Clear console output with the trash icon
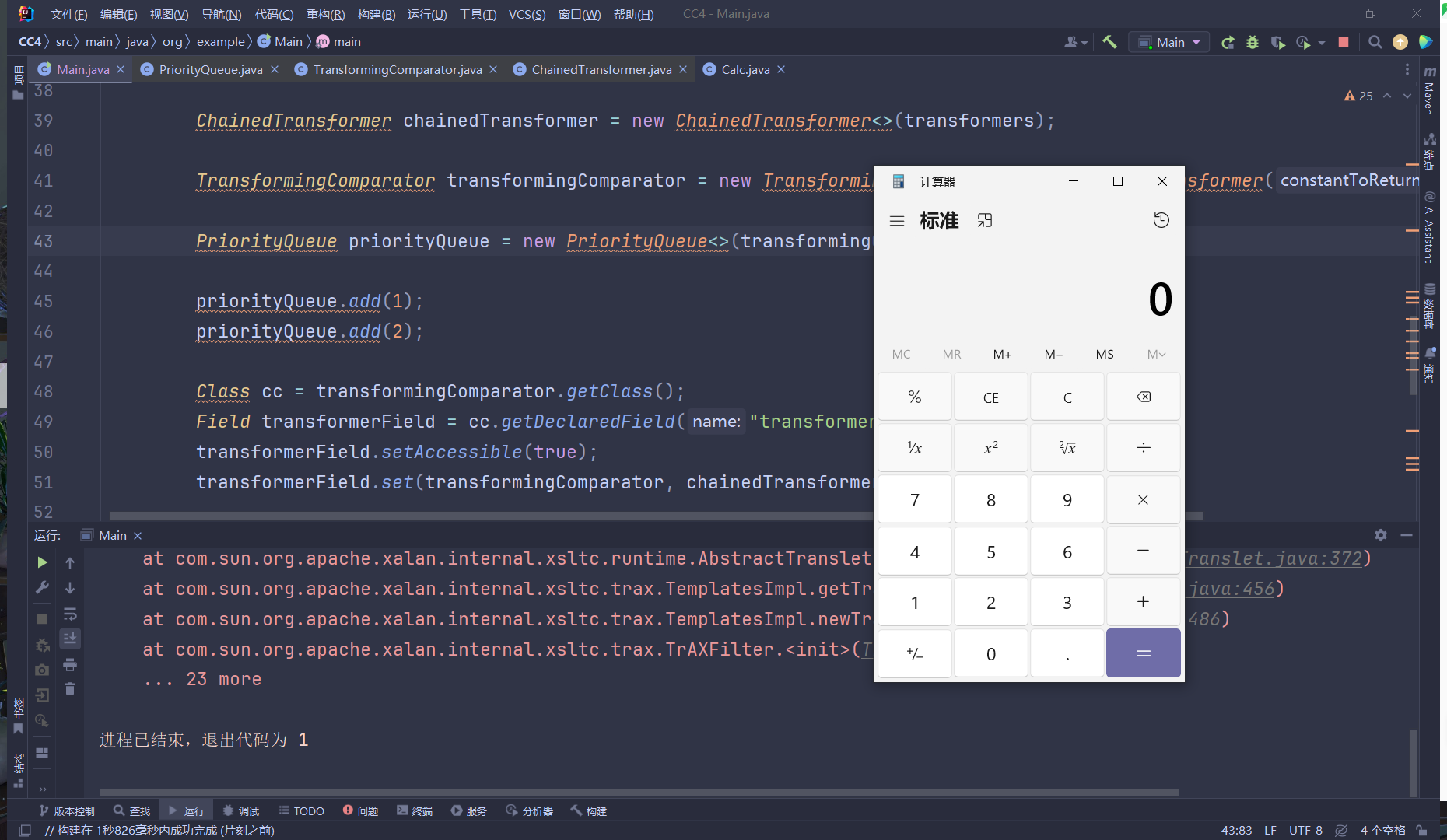The height and width of the screenshot is (840, 1447). tap(70, 690)
